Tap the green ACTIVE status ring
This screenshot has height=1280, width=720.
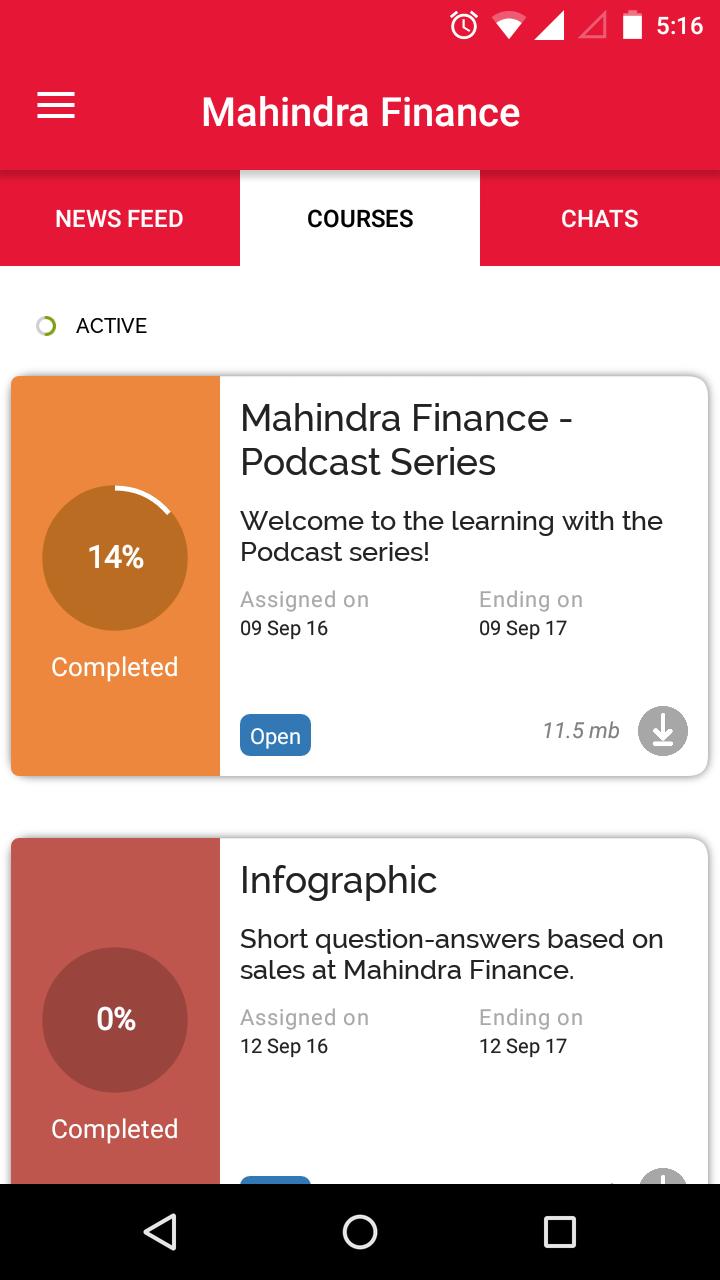[46, 326]
